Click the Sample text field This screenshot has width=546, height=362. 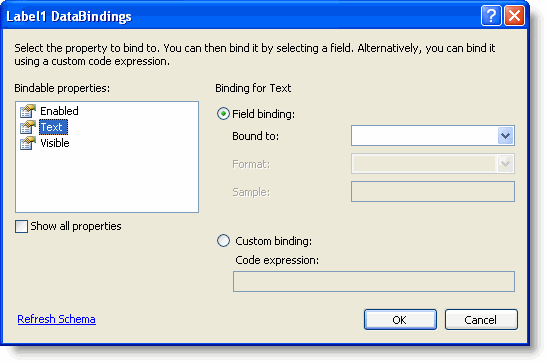pos(433,191)
